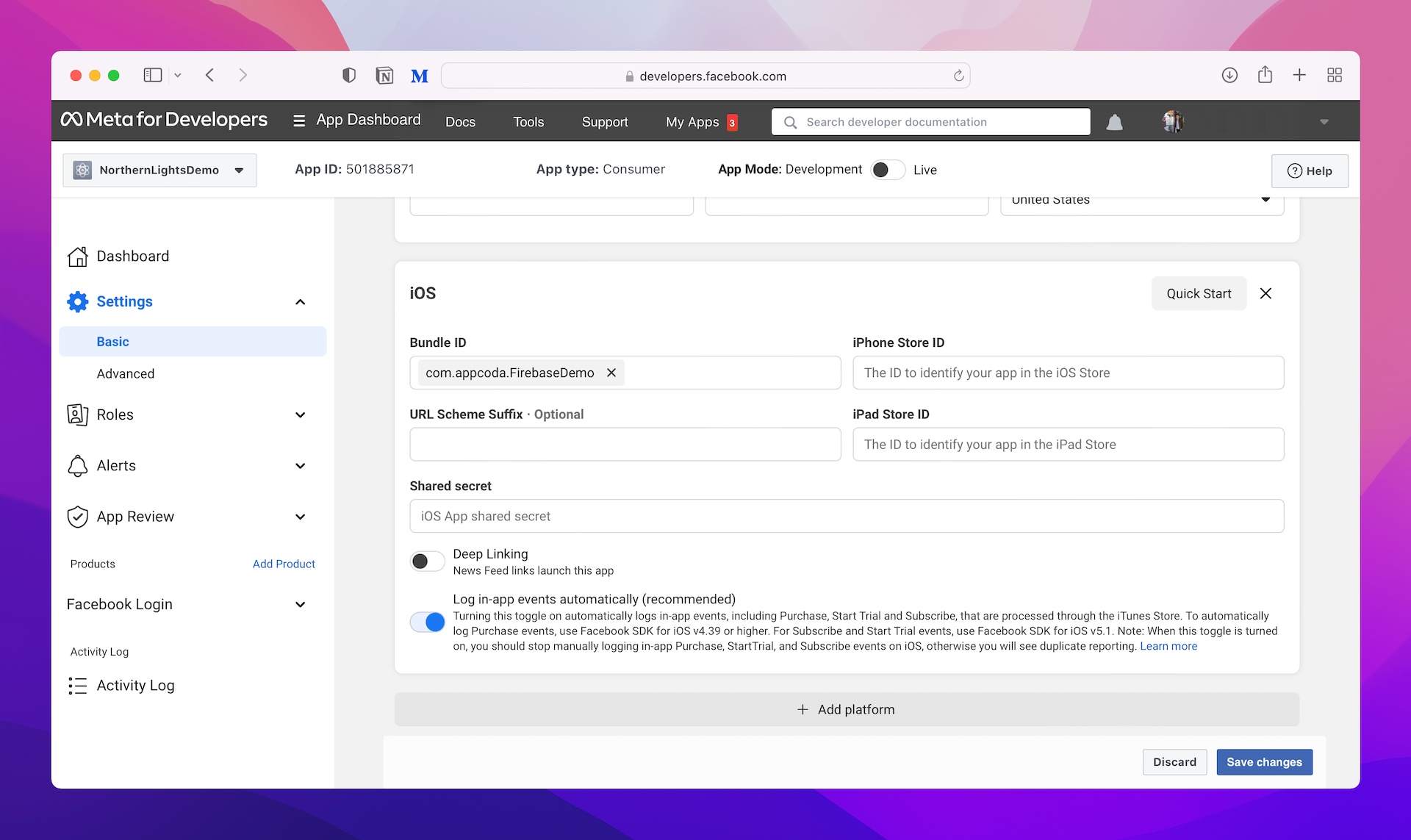Open the Notion extension icon
Screen dimensions: 1411x840
[x=384, y=76]
